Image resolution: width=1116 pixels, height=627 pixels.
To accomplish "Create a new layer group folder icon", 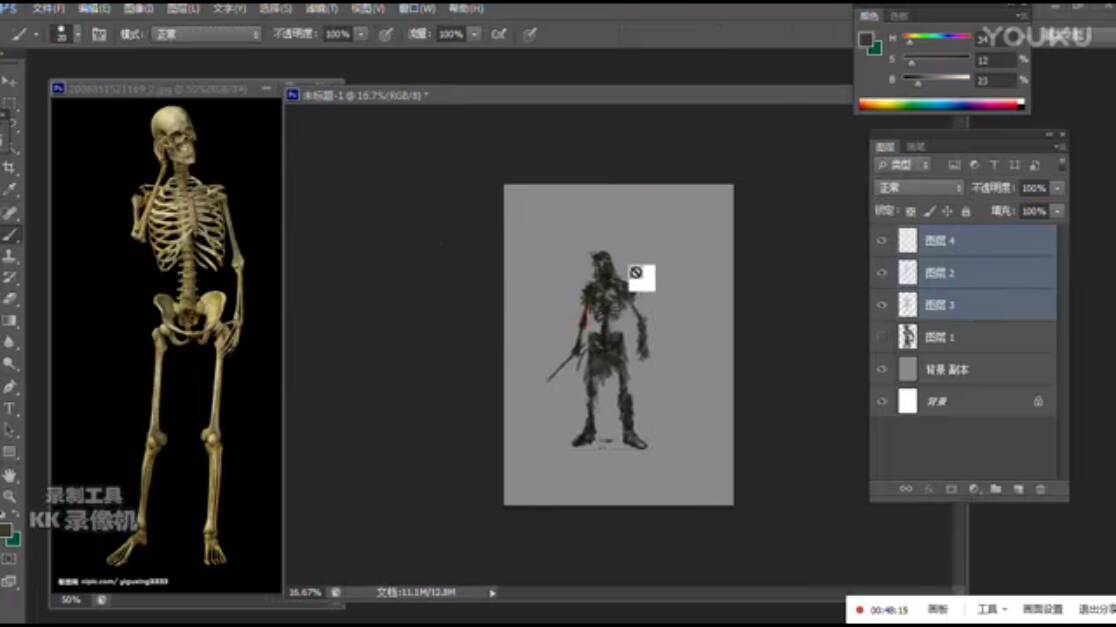I will [996, 489].
